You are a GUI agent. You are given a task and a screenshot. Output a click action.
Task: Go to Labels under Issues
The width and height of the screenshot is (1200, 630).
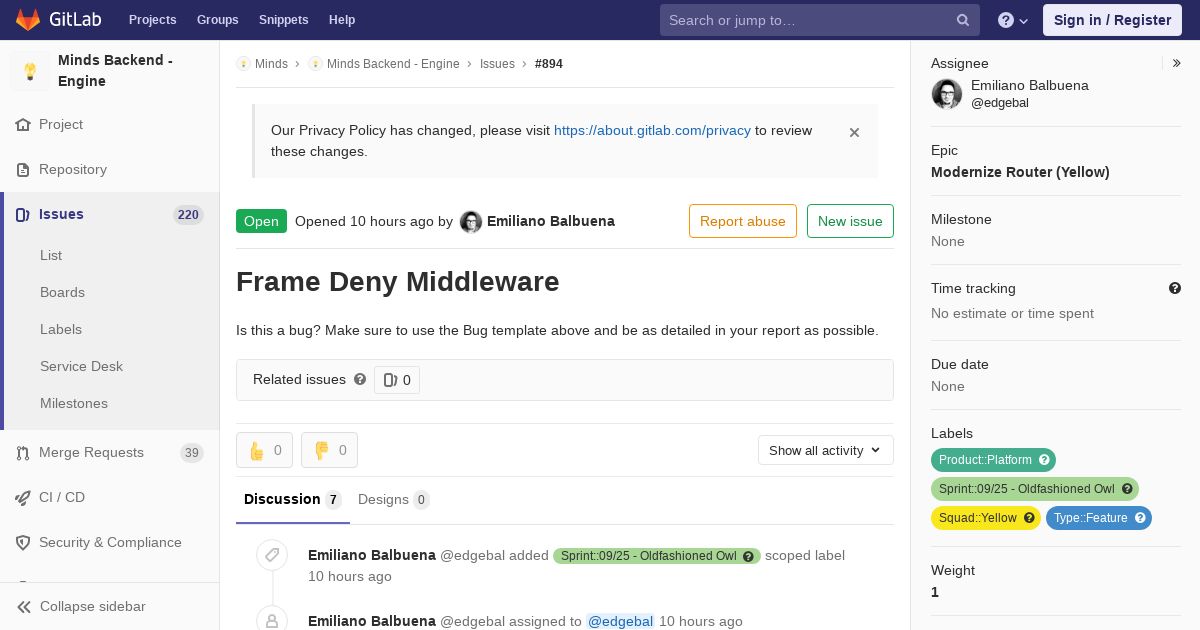61,330
